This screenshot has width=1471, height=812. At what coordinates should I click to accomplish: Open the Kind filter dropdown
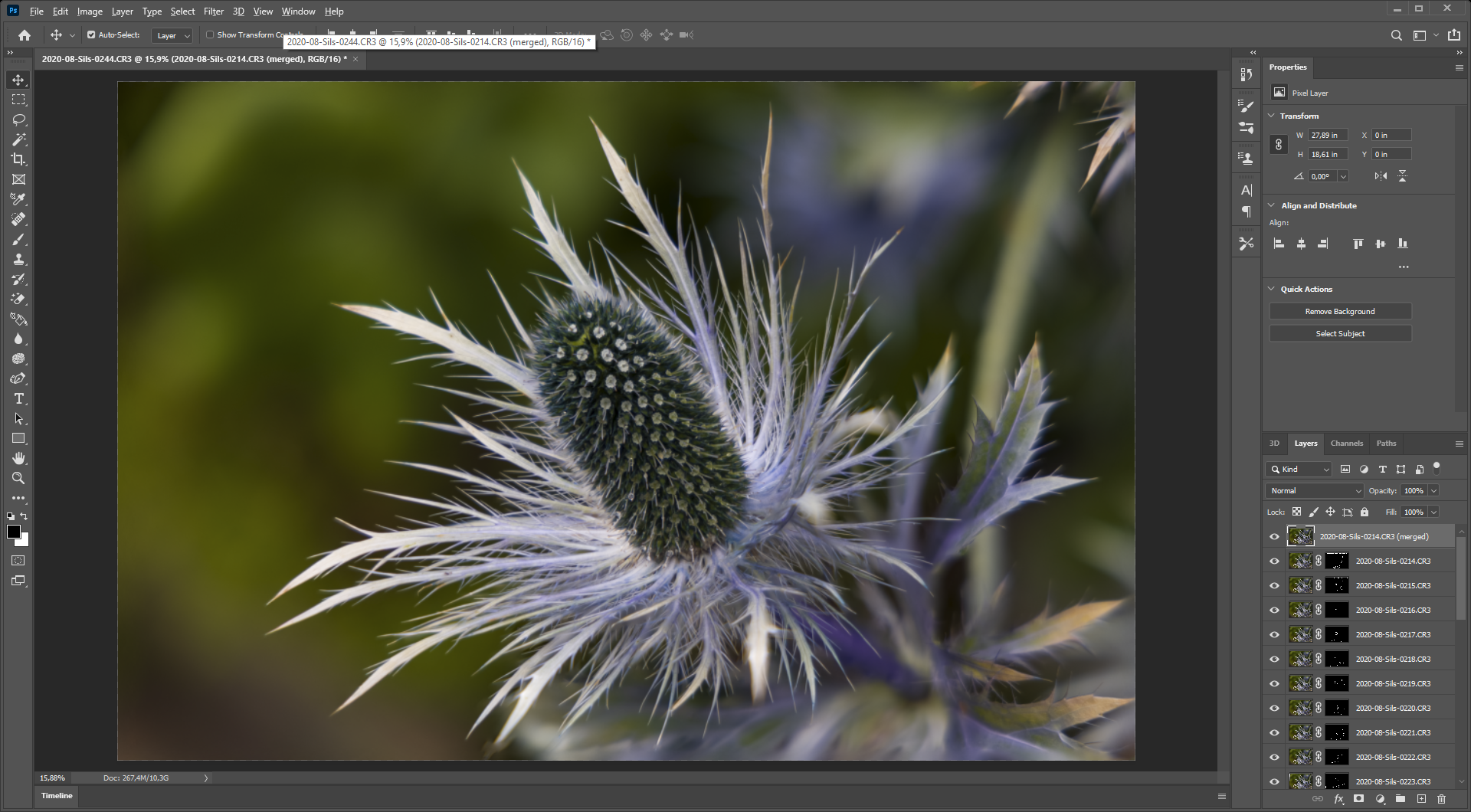(x=1299, y=470)
